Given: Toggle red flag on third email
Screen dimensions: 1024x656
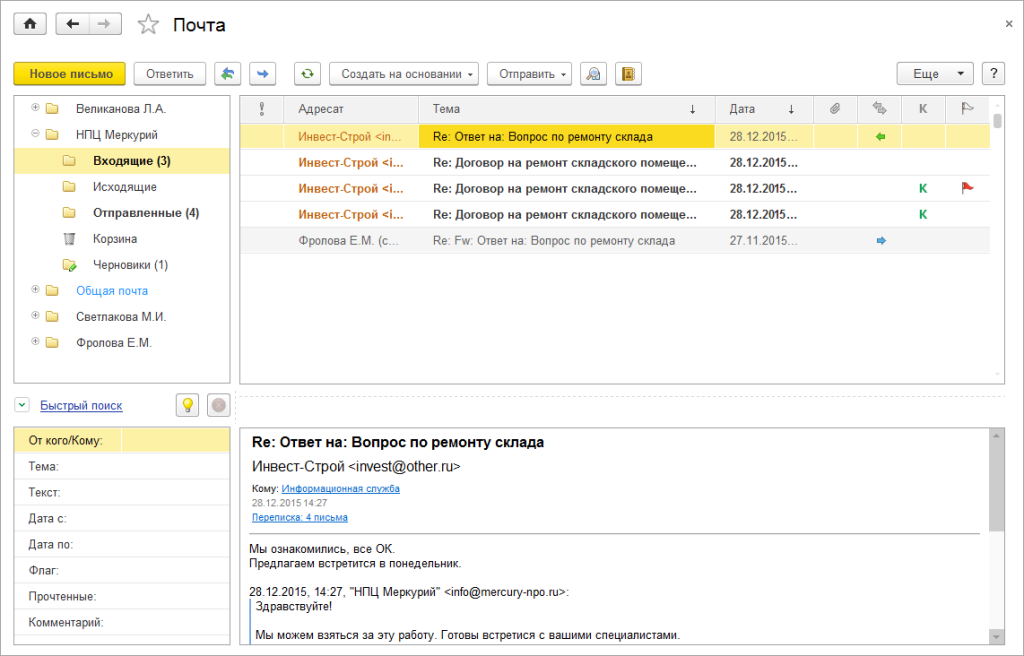Looking at the screenshot, I should click(967, 188).
